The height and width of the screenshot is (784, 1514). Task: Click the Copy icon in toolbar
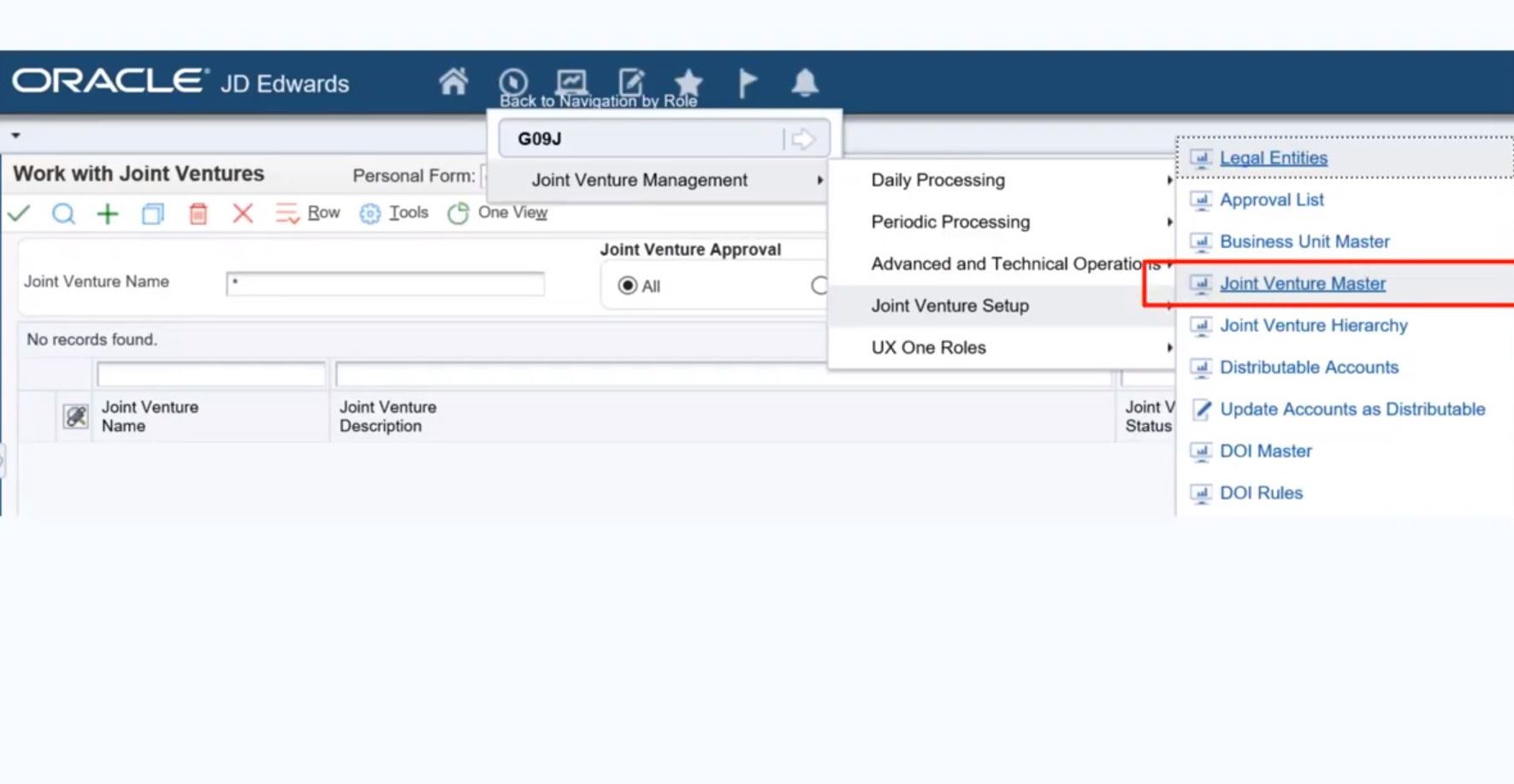click(x=153, y=213)
